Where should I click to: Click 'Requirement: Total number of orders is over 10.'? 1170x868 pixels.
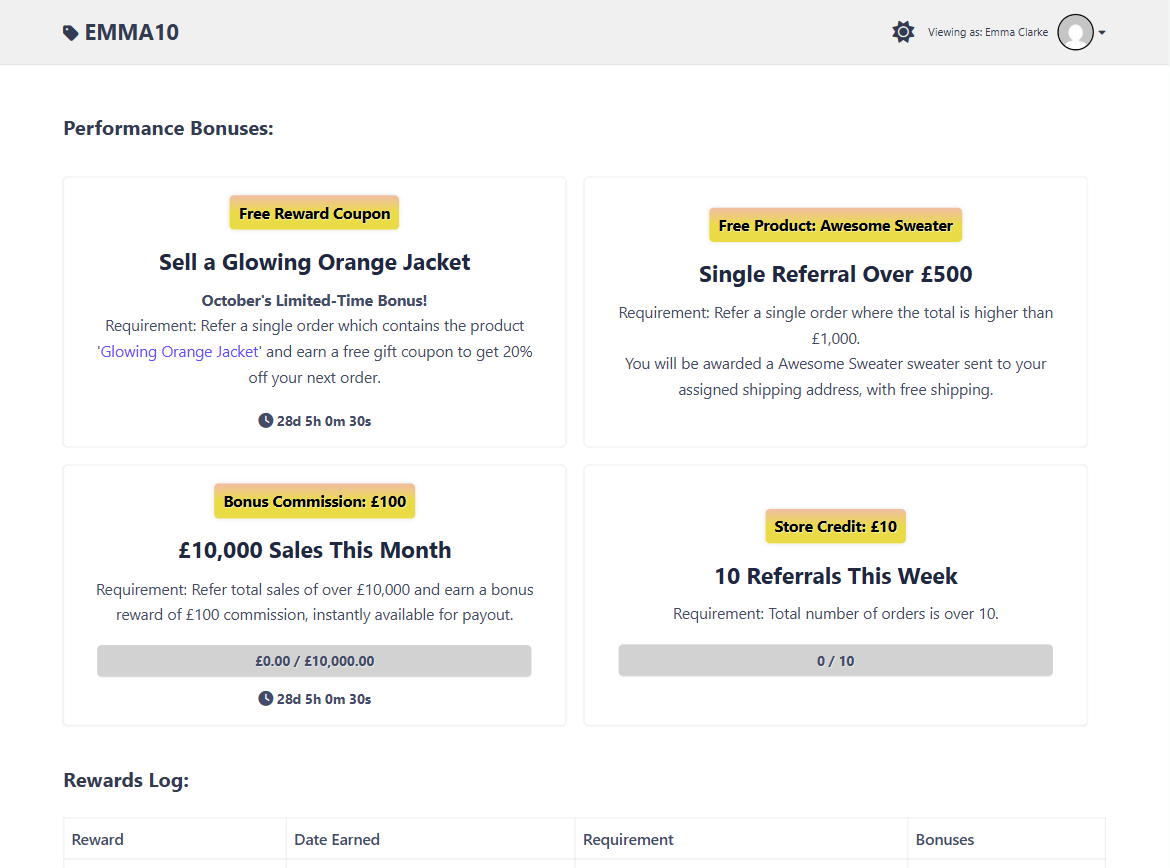coord(835,613)
